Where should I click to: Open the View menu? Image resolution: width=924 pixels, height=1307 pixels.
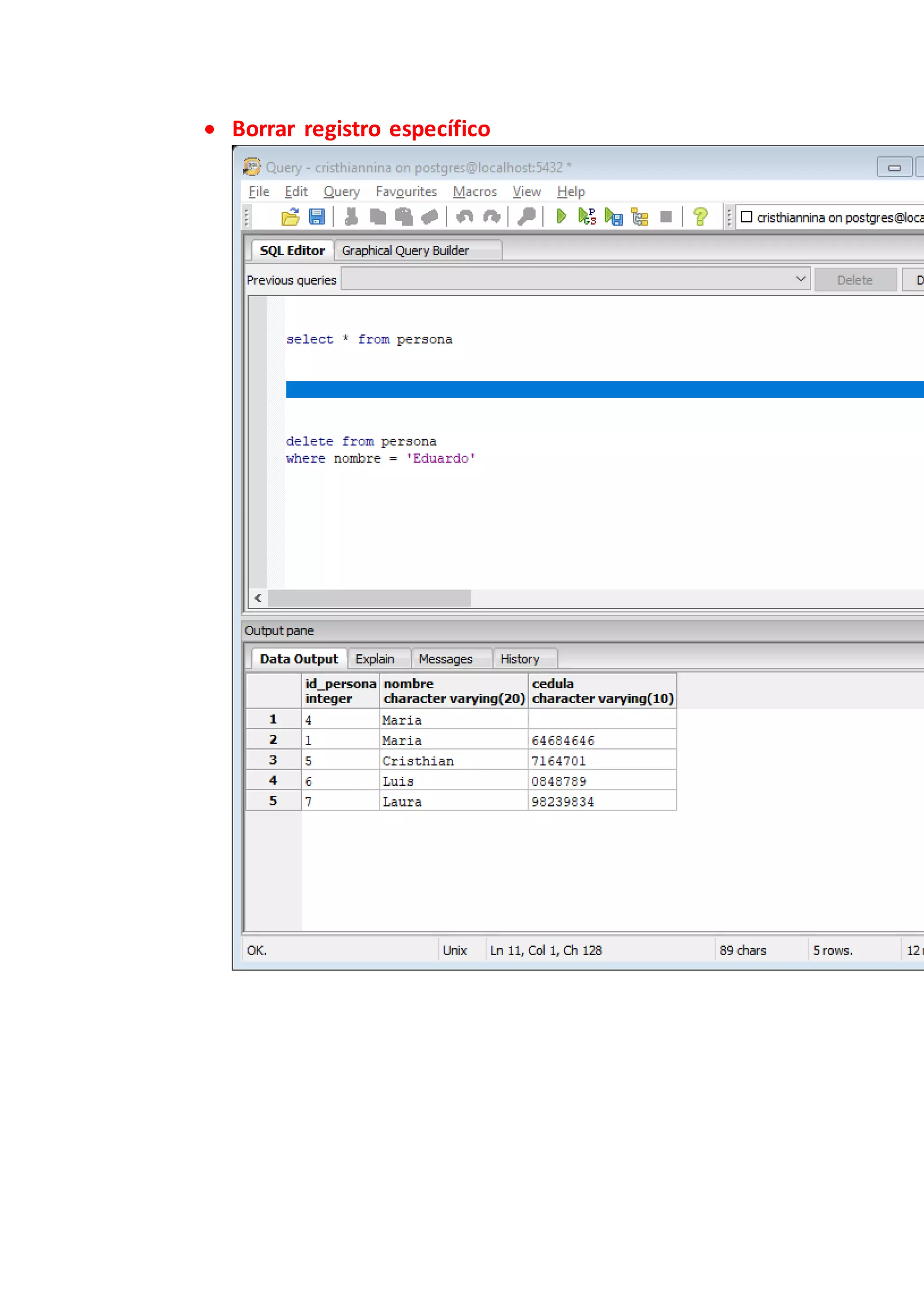[x=527, y=192]
